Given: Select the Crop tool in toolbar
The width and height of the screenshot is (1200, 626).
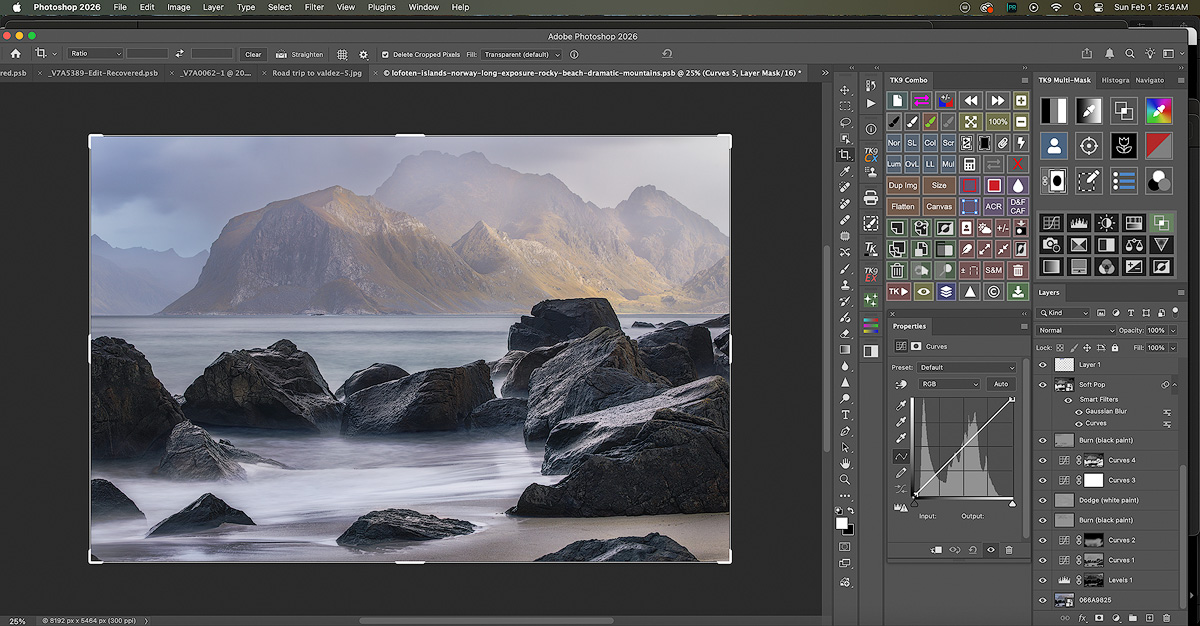Looking at the screenshot, I should (845, 155).
